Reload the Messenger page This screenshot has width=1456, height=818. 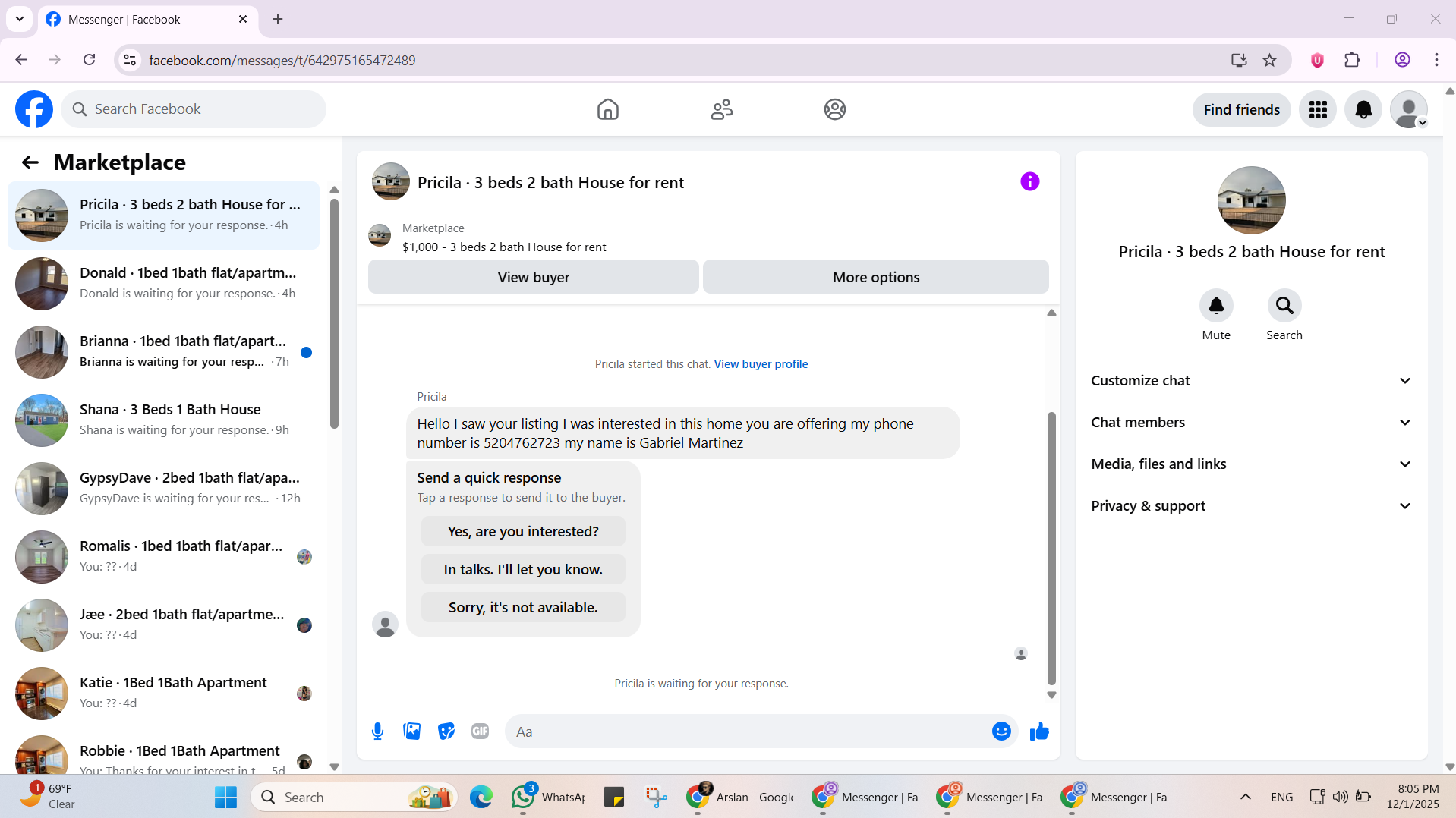coord(90,60)
